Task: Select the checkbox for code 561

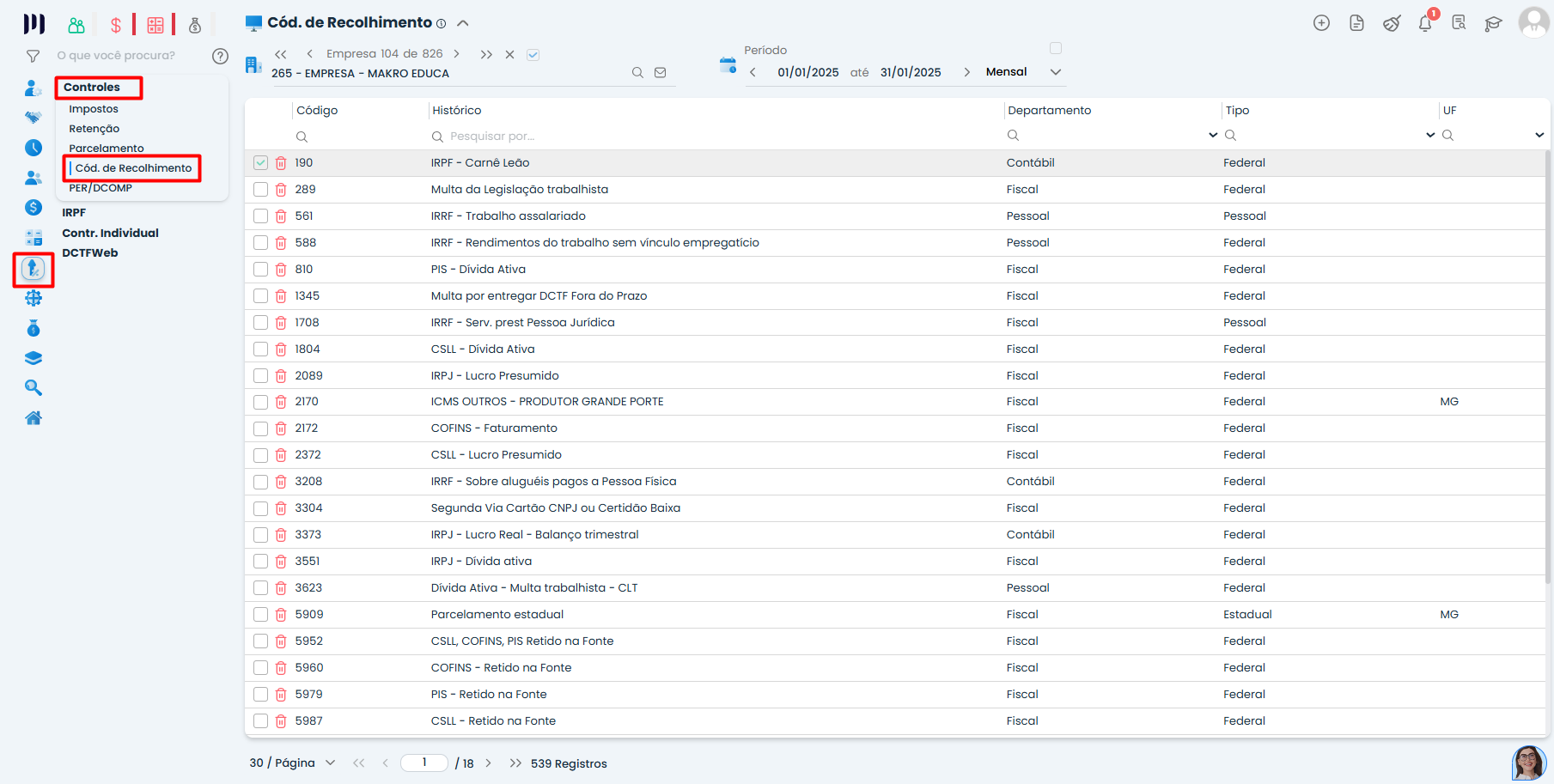Action: click(261, 216)
